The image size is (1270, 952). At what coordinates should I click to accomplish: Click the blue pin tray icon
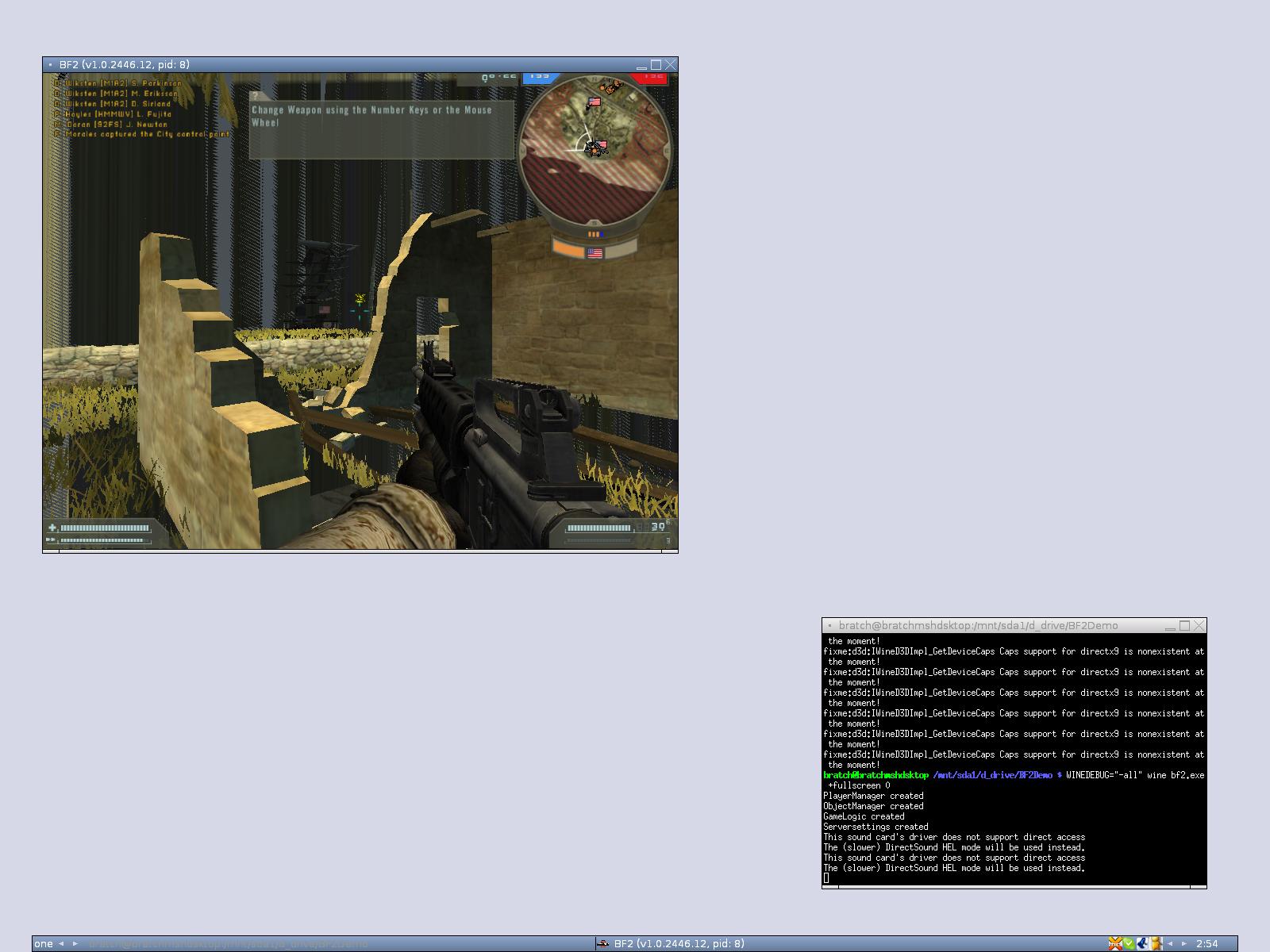[1143, 943]
